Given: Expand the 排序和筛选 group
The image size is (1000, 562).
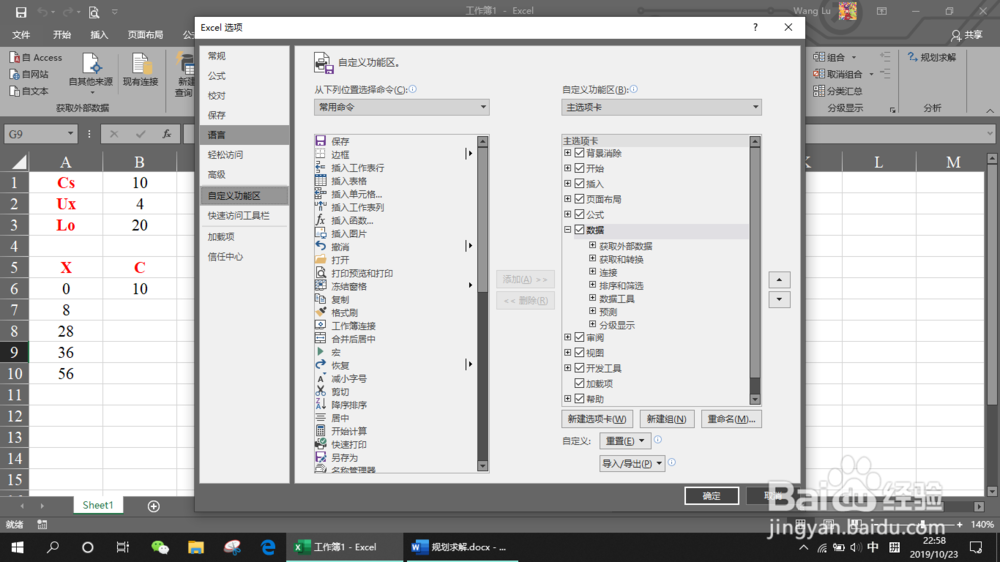Looking at the screenshot, I should [x=592, y=285].
